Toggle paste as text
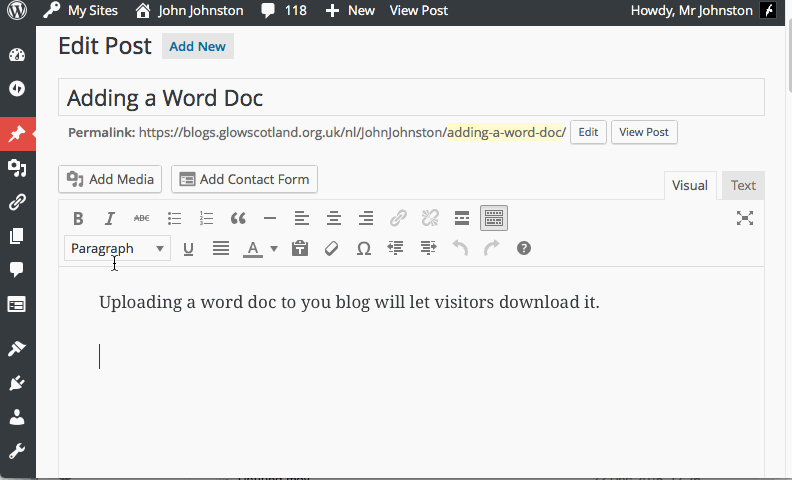Screen dimensions: 792x480 (x=300, y=248)
